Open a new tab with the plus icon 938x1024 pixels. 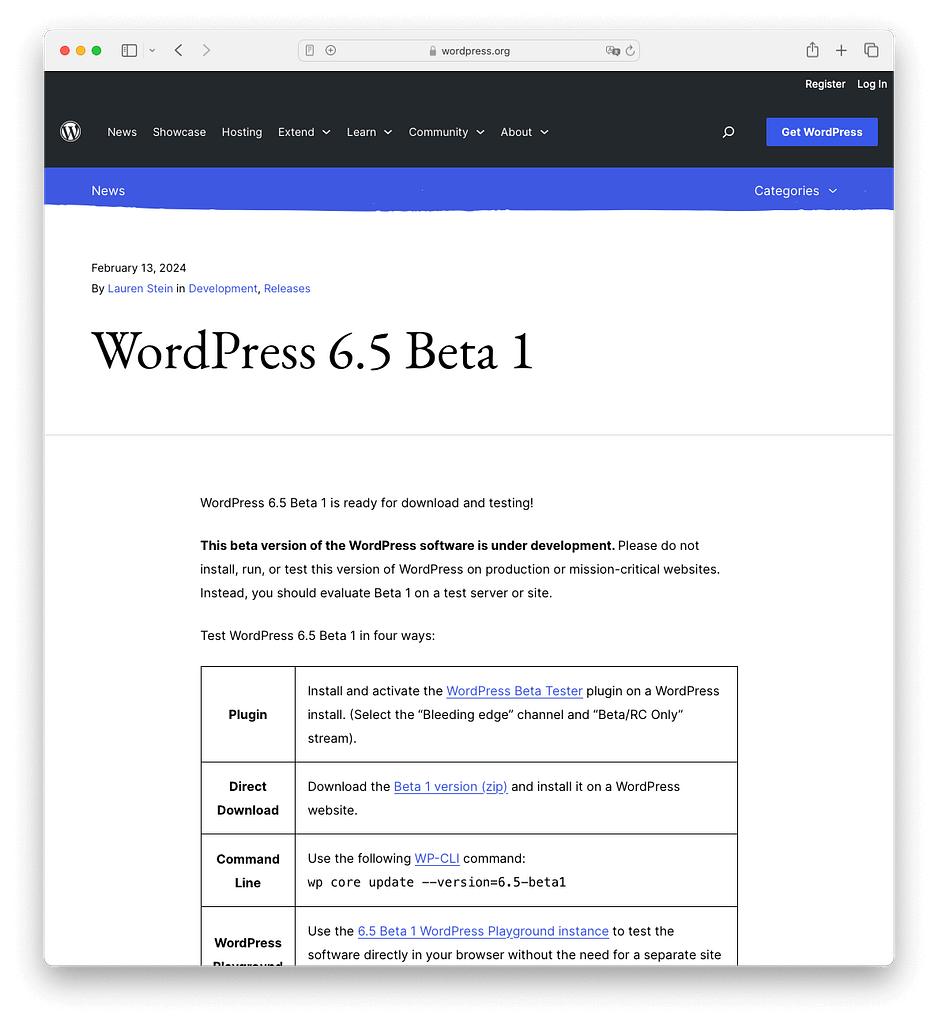[841, 50]
